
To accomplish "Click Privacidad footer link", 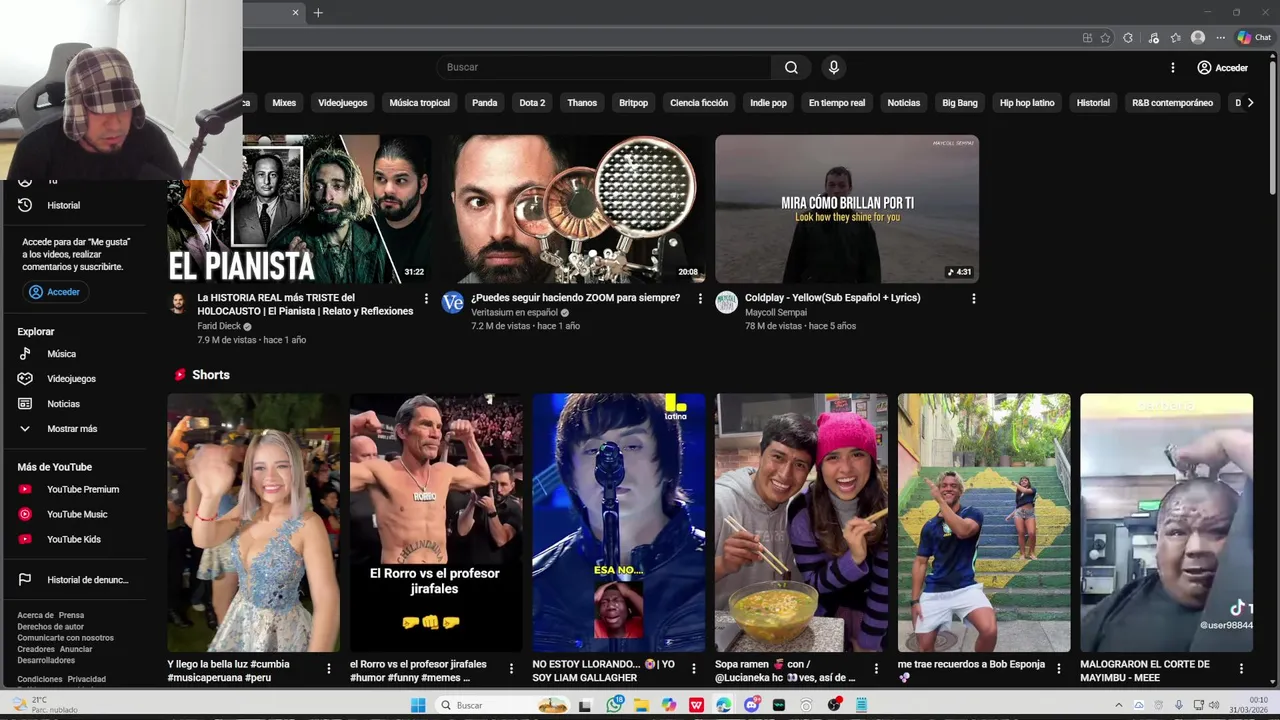I will [87, 679].
